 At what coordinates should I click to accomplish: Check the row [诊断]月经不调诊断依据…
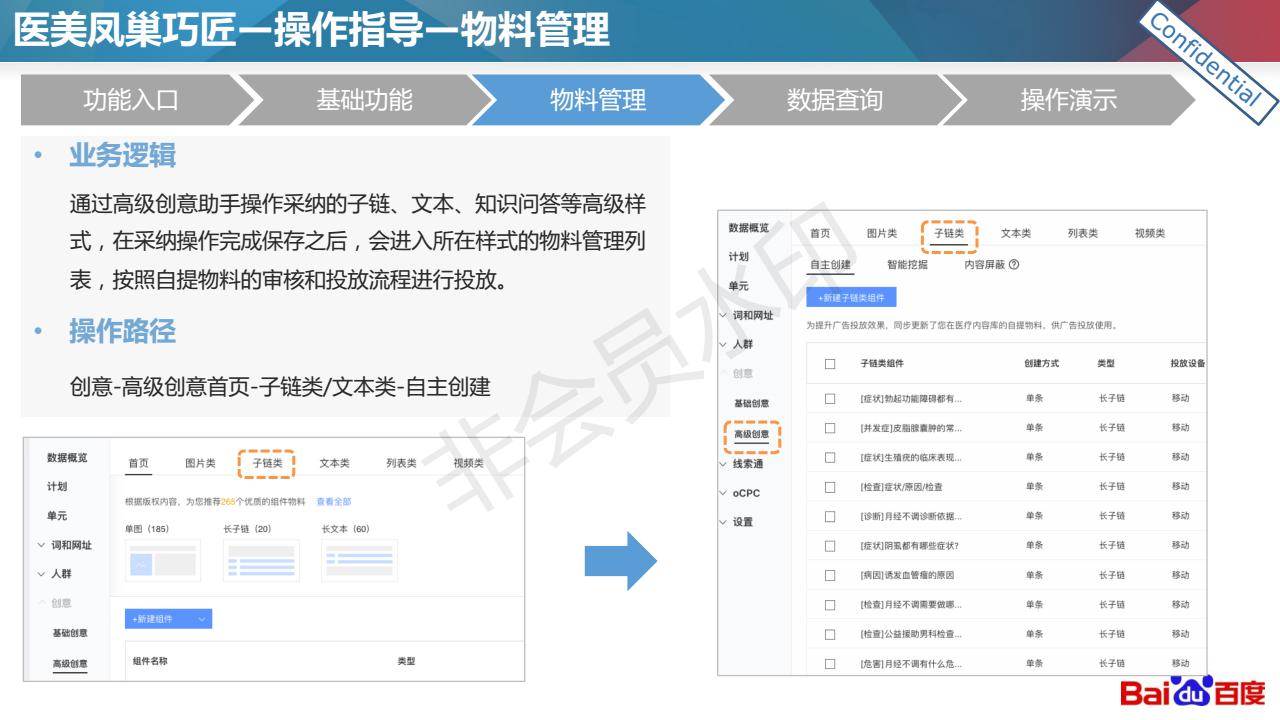point(830,516)
